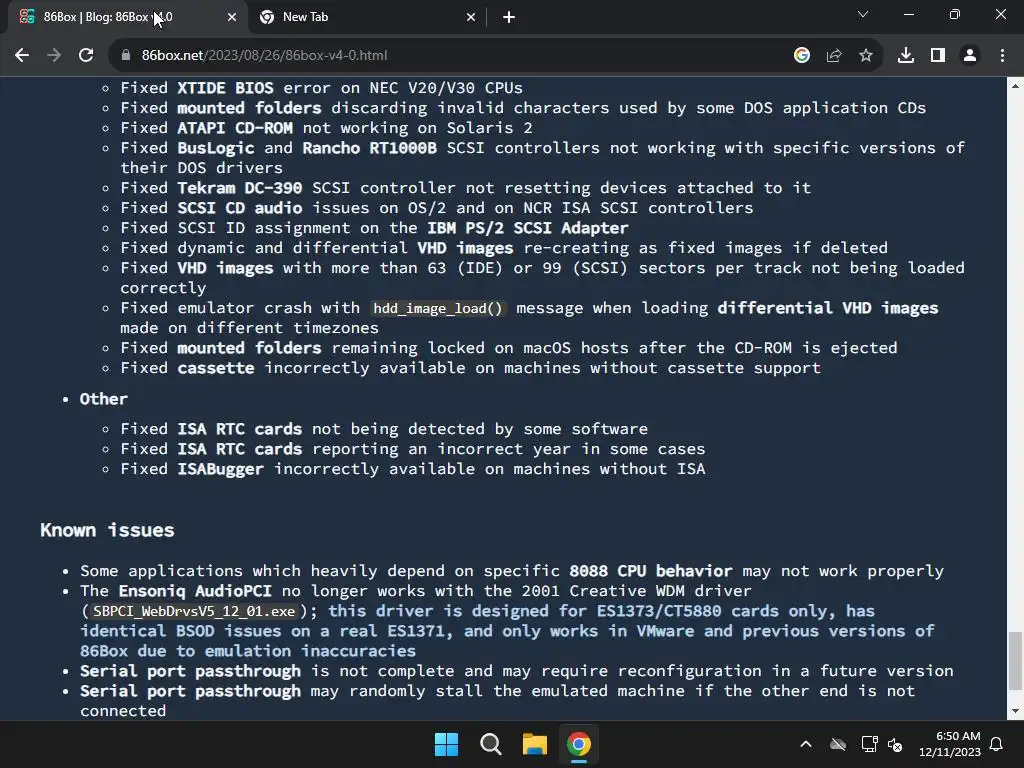Click the vertical scrollbar thumb

[x=1015, y=660]
